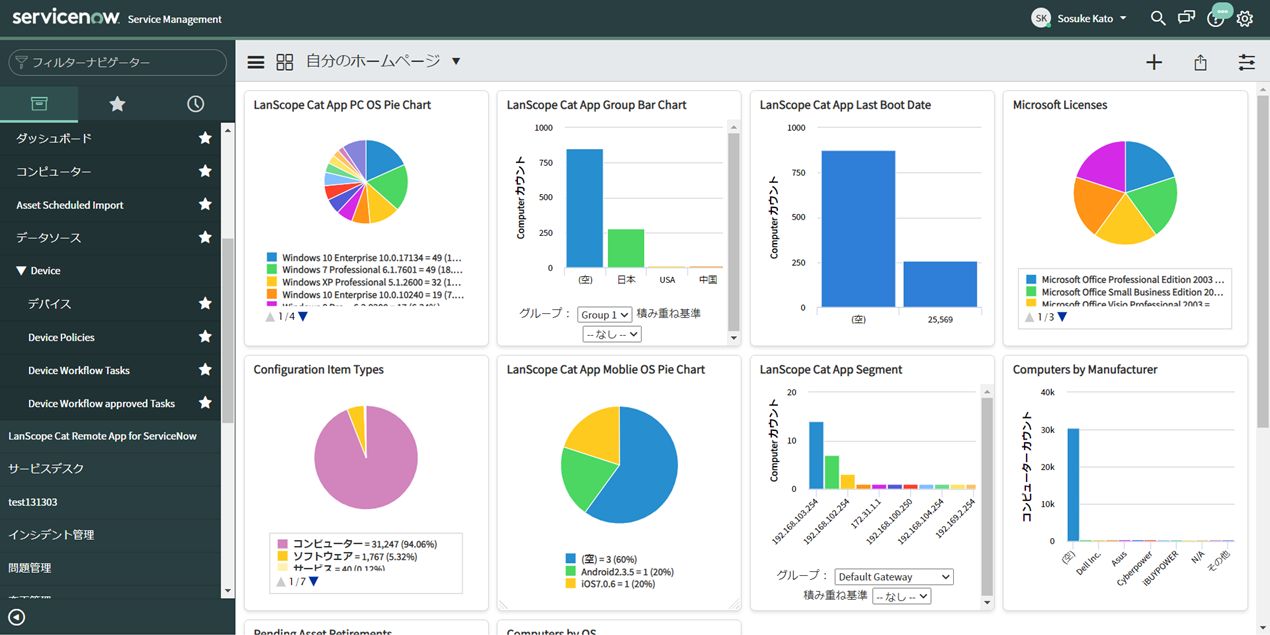
Task: Click the green 日本 bar in Group Bar Chart
Action: click(626, 248)
